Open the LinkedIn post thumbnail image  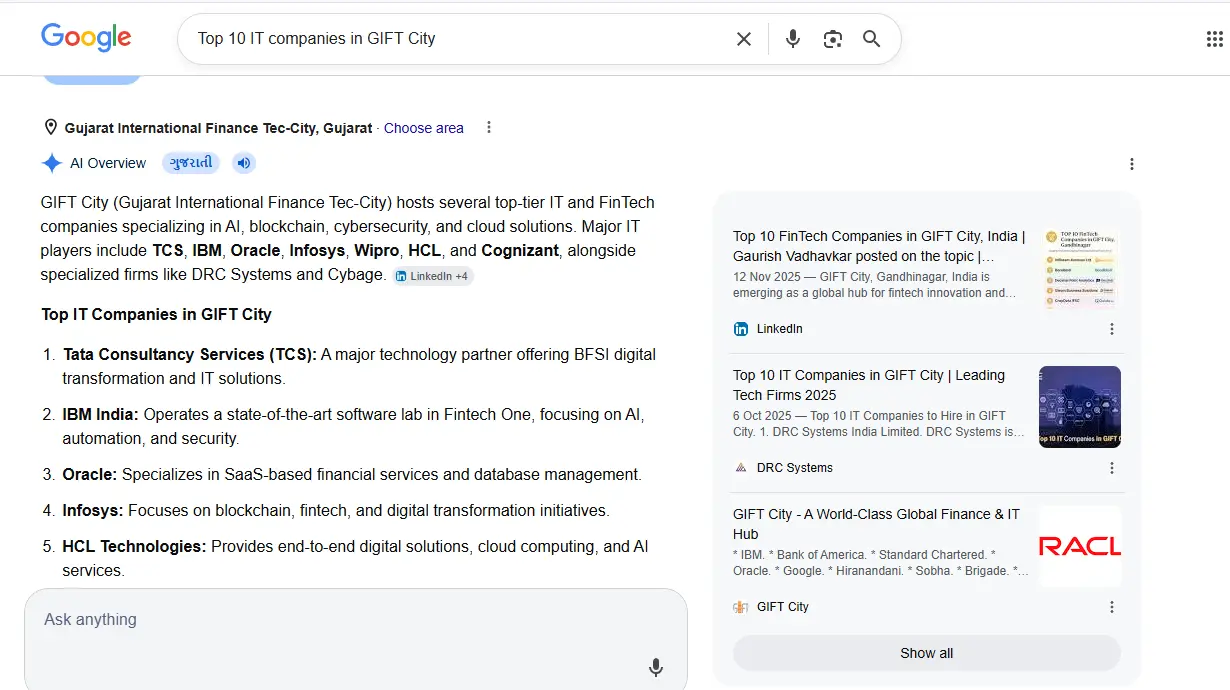click(1080, 268)
